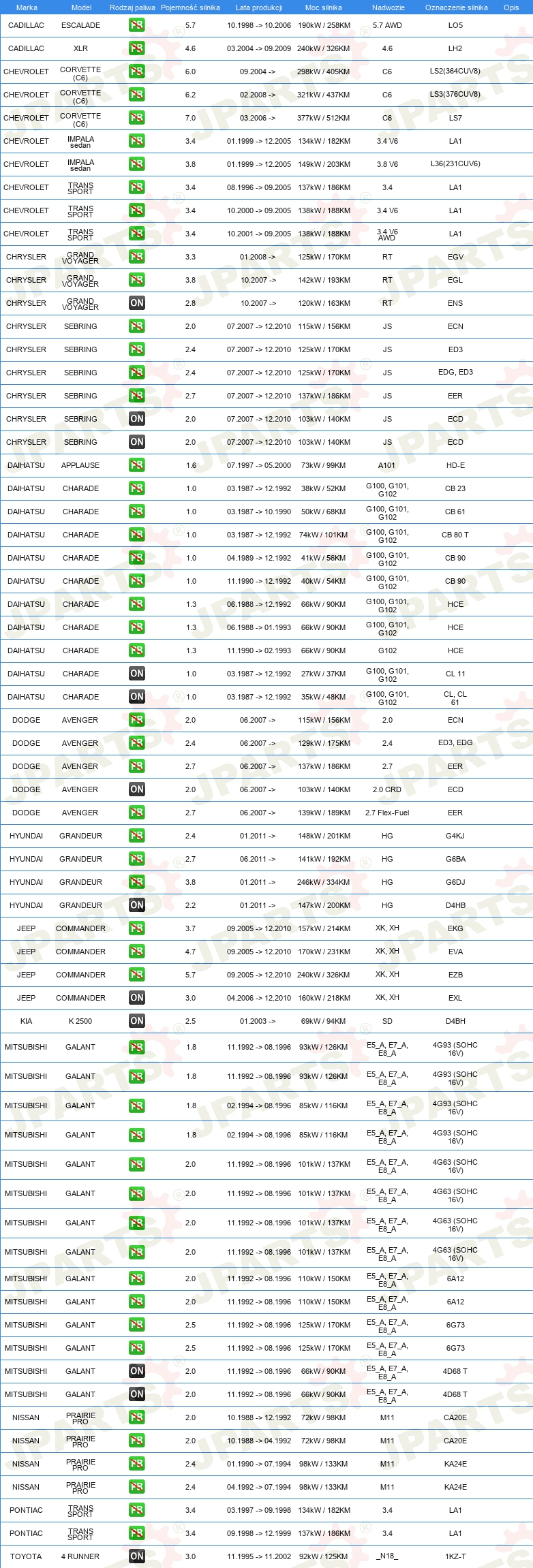Click the PB icon in Corvette 7.0 LS7 row
Viewport: 533px width, 1568px height.
point(136,118)
